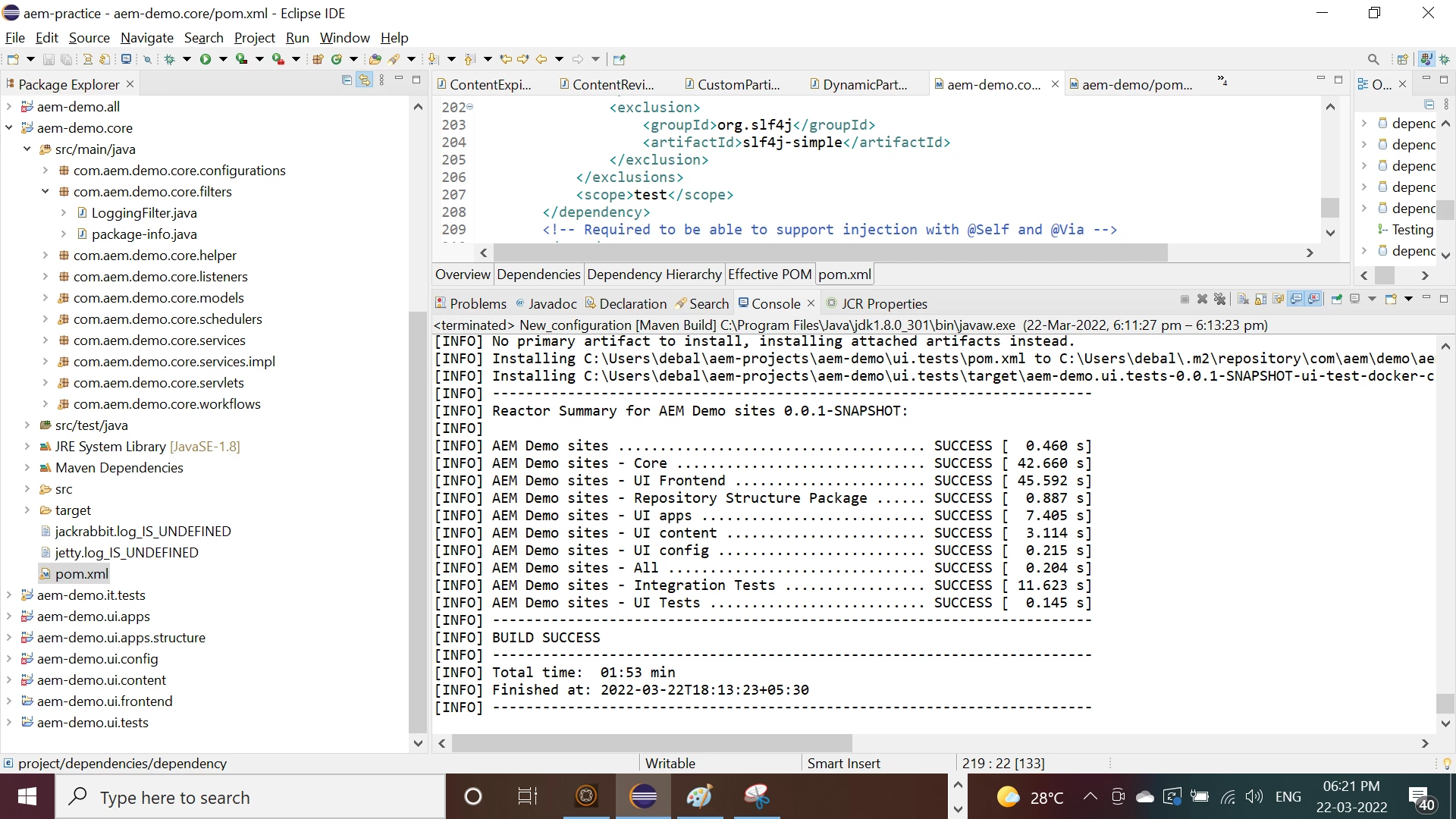Click the green Run button icon
The width and height of the screenshot is (1456, 819).
tap(205, 59)
